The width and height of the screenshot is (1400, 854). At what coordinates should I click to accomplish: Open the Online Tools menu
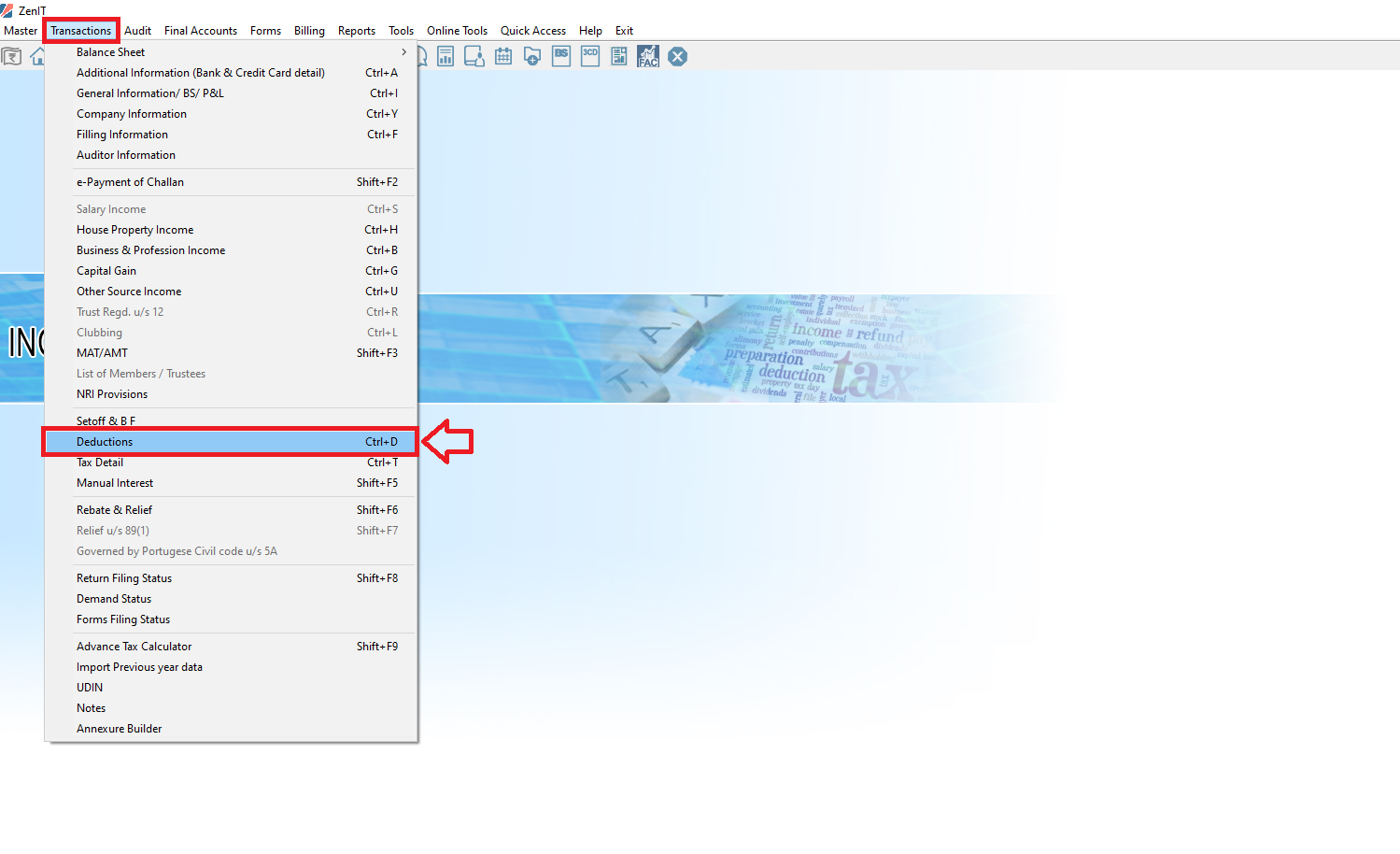click(x=457, y=31)
